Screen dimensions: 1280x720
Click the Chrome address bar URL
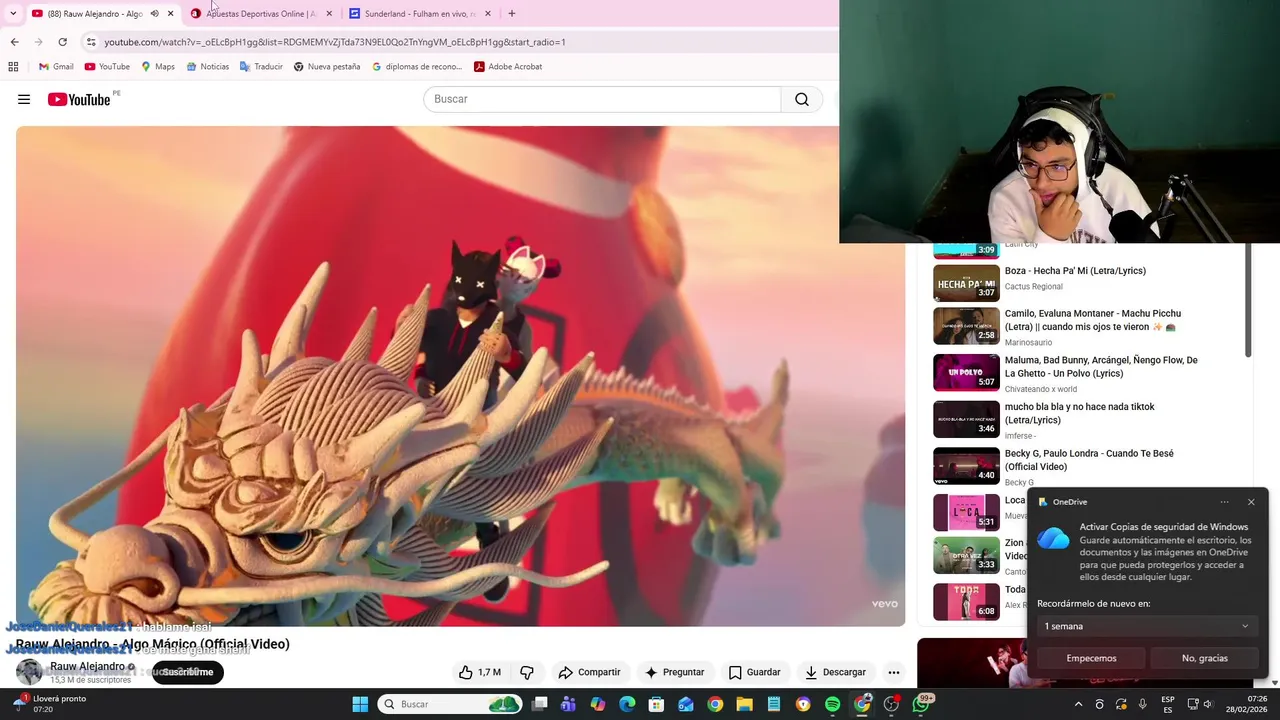334,42
